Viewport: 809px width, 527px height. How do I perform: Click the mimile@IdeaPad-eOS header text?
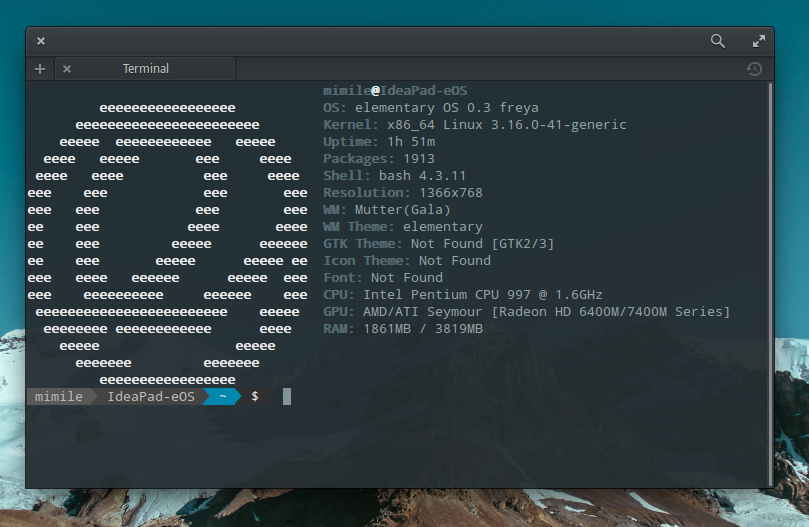(395, 91)
